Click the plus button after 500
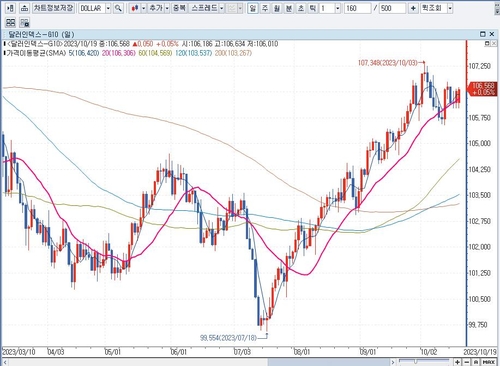 pos(413,8)
